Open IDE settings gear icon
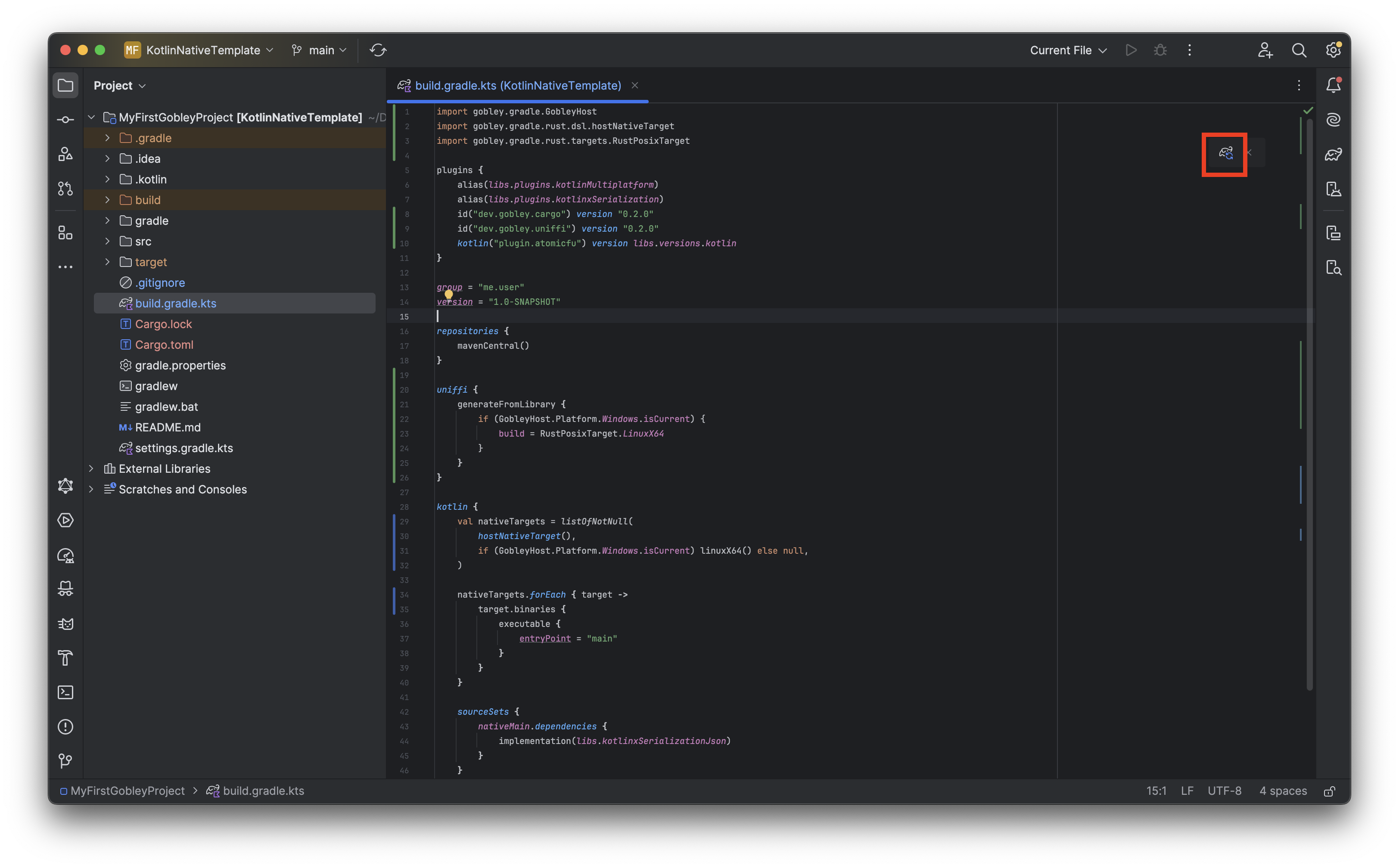Screen dimensions: 1399x868 point(1334,50)
